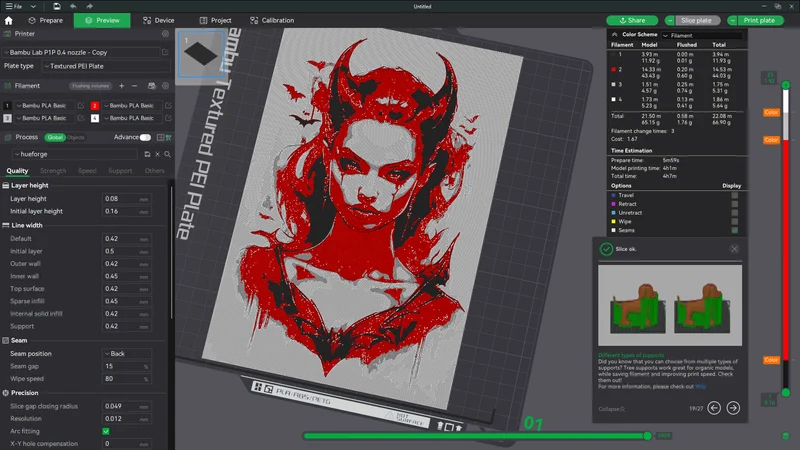The width and height of the screenshot is (800, 450).
Task: Open the Strength settings tab
Action: 53,170
